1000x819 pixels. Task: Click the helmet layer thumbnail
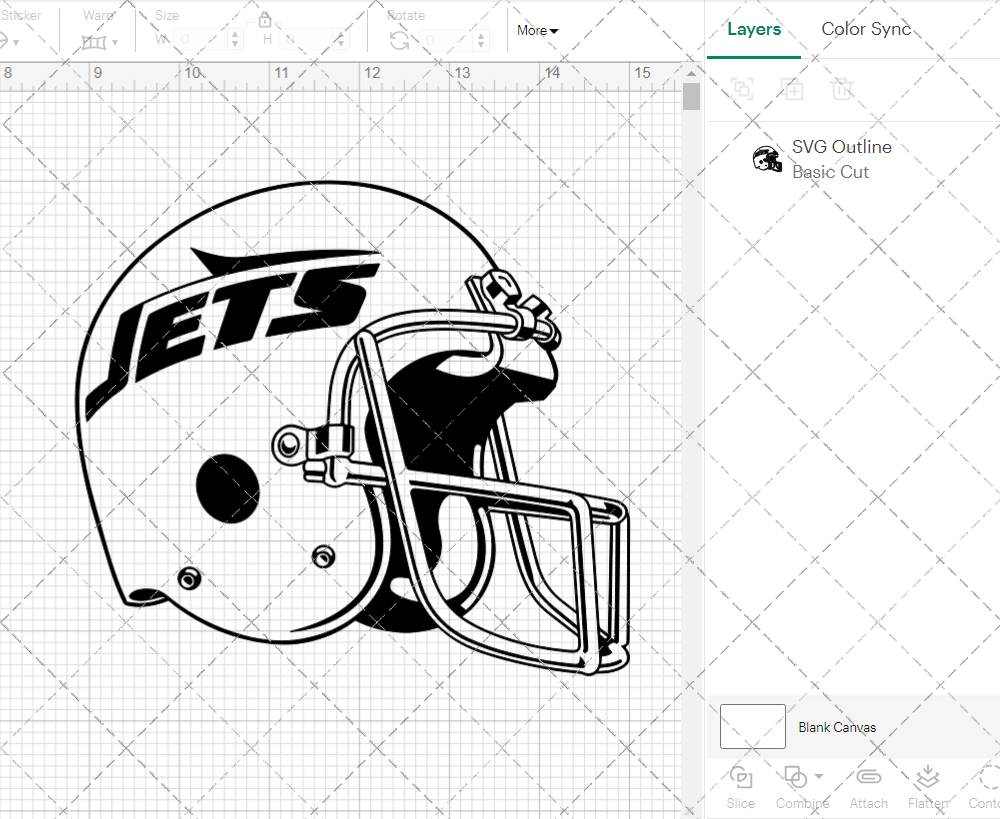[x=767, y=158]
